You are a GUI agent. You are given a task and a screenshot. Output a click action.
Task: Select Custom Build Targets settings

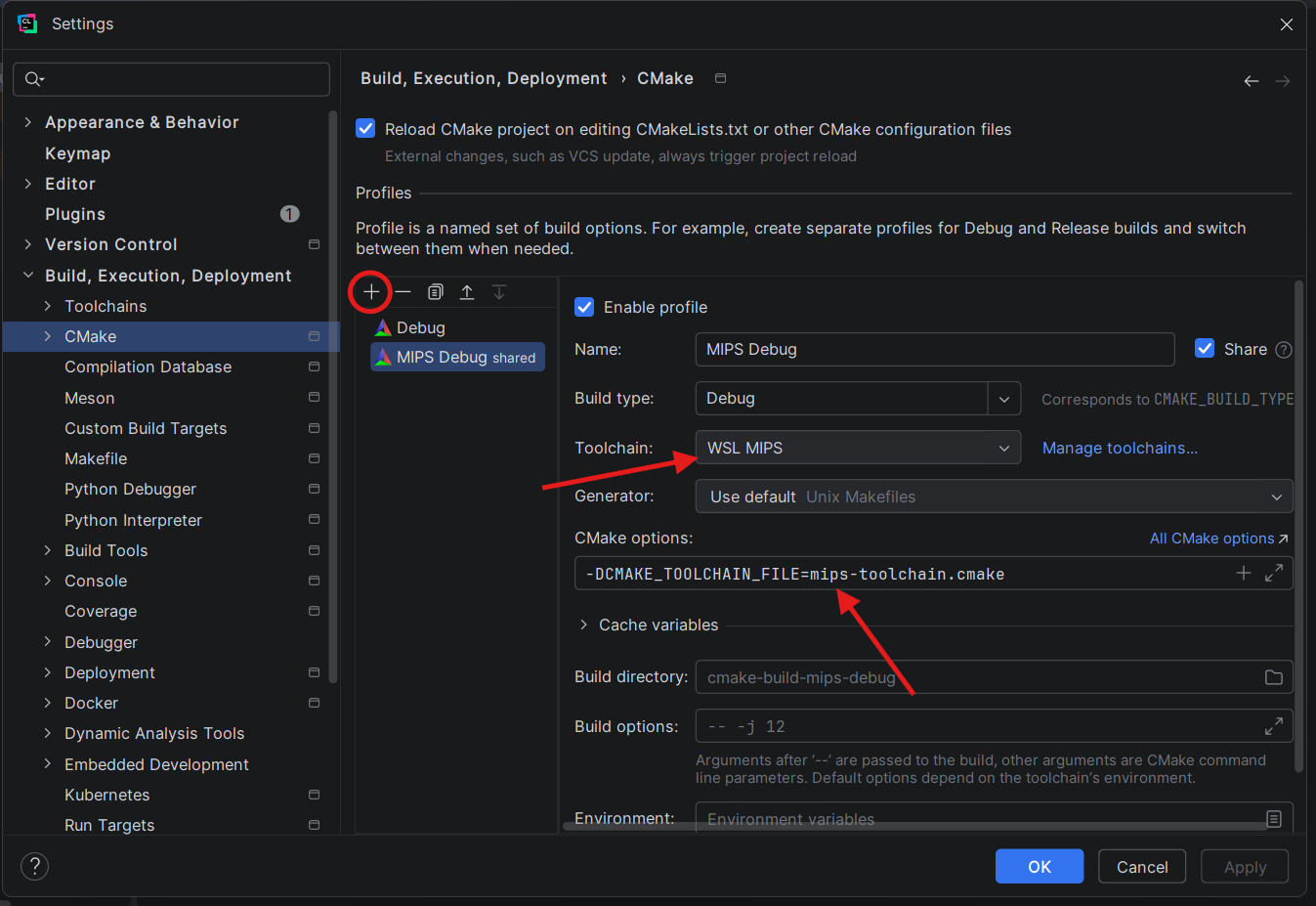coord(146,428)
